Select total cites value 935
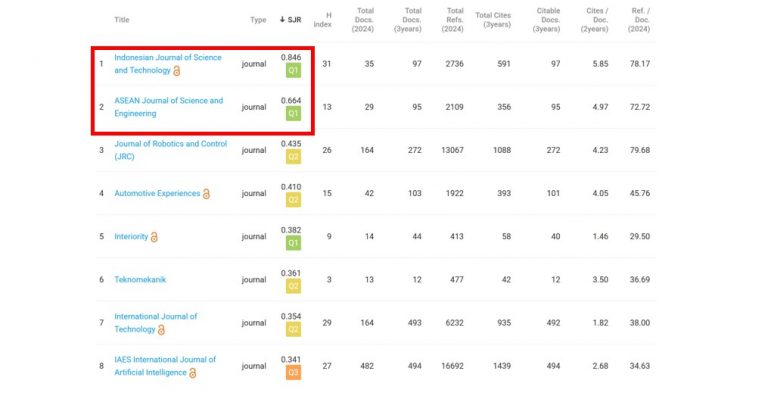Screen dimensions: 768x399 (504, 323)
